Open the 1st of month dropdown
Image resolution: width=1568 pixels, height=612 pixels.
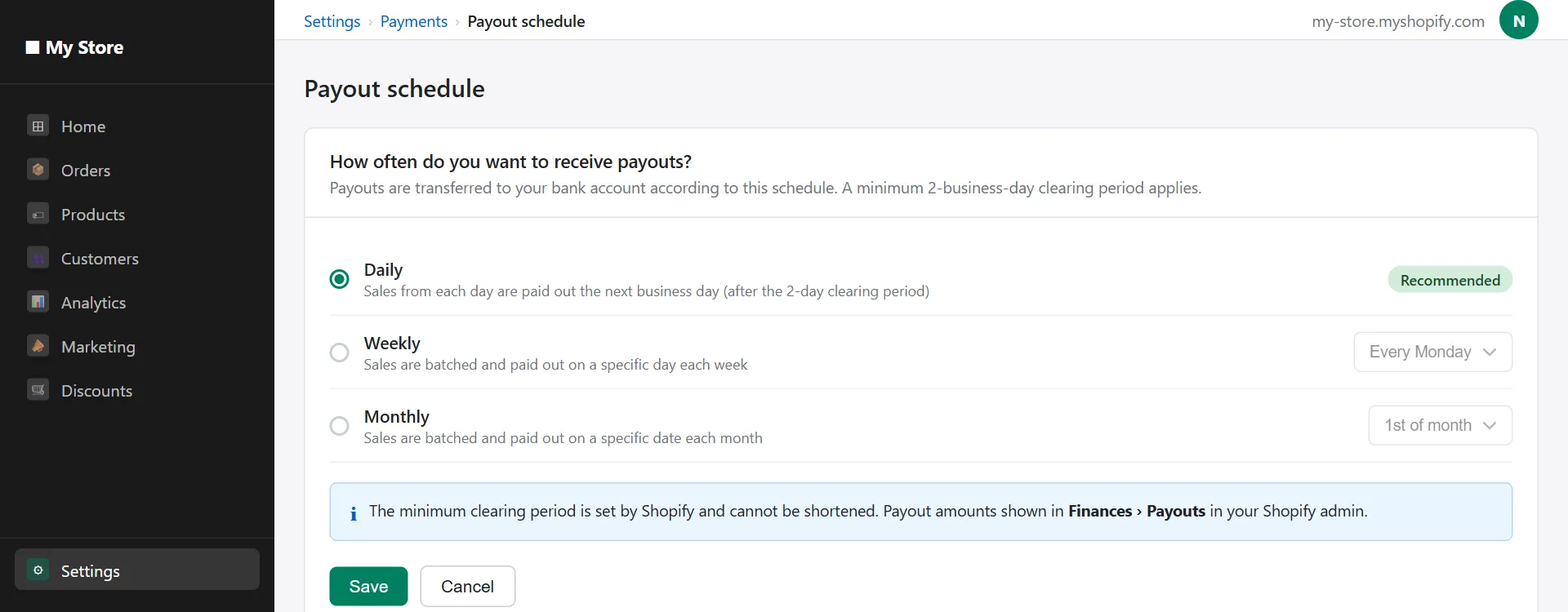click(1440, 425)
